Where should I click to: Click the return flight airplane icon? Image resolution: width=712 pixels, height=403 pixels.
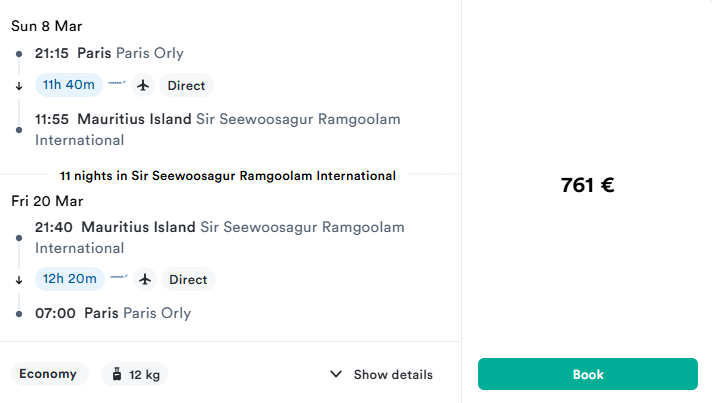click(x=144, y=279)
